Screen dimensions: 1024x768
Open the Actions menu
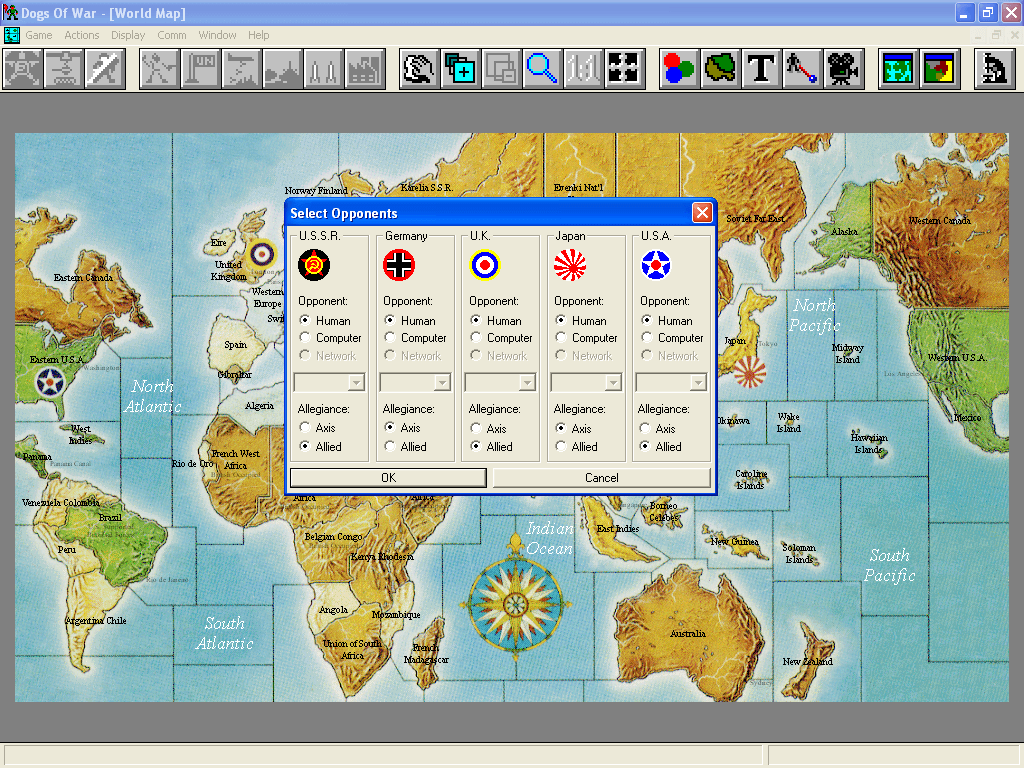[82, 35]
